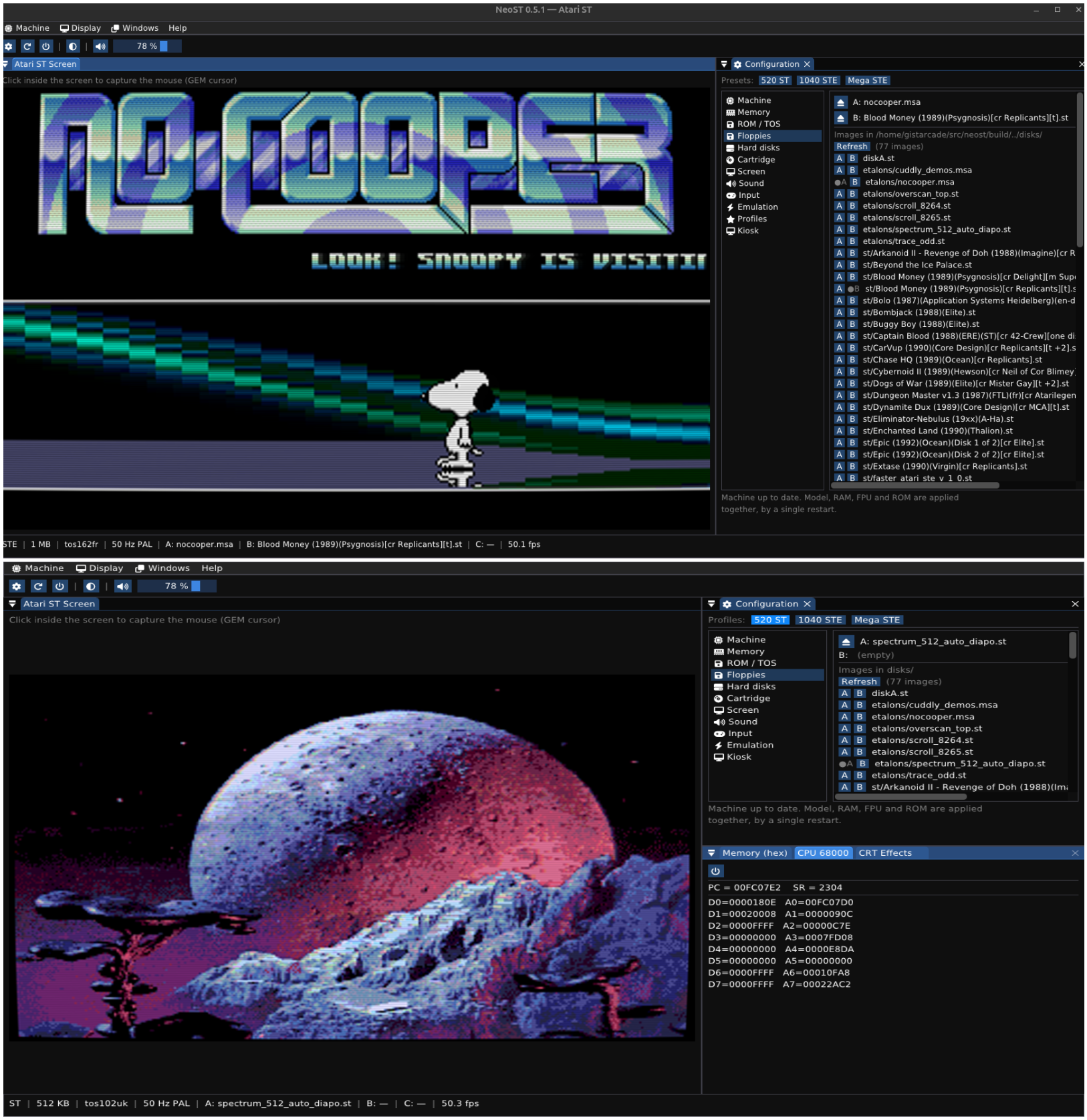The height and width of the screenshot is (1120, 1087).
Task: Select ROM / TOS in upper Configuration sidebar
Action: point(758,124)
